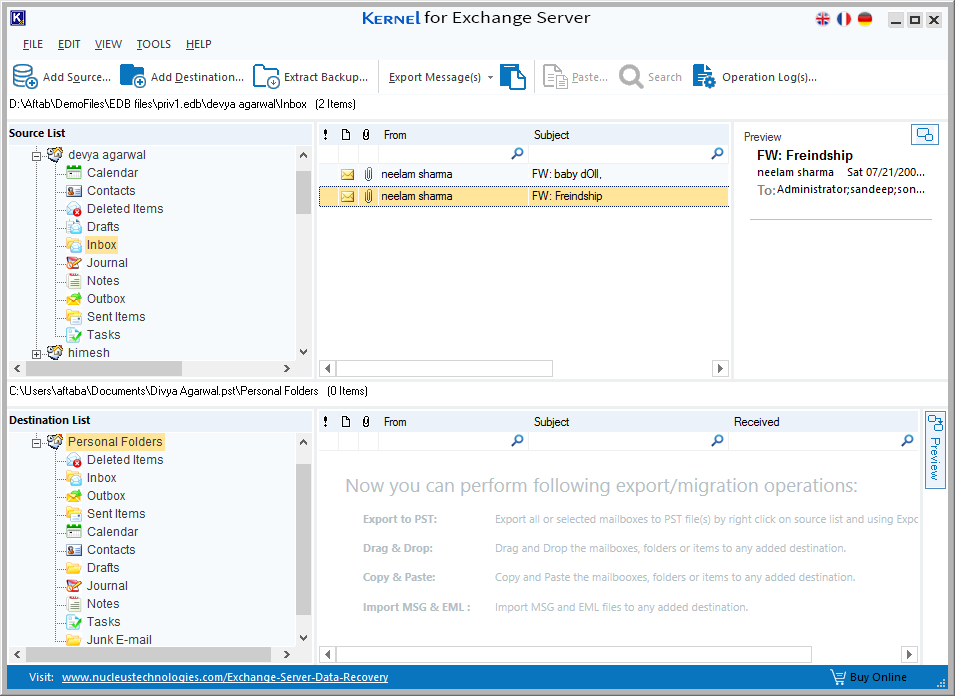Select Journal folder in Source List

coord(107,263)
